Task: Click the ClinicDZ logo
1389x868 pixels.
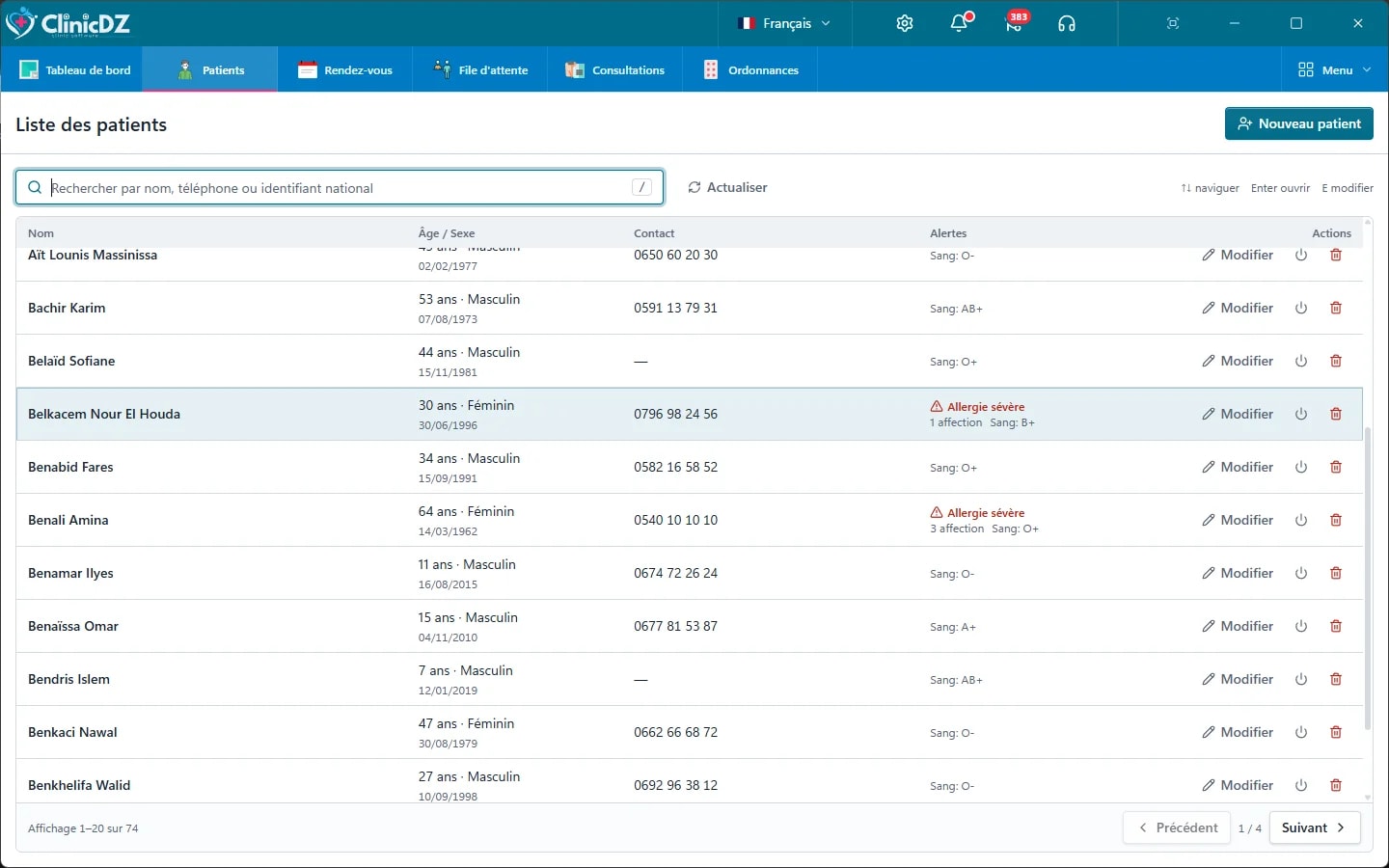Action: coord(68,23)
